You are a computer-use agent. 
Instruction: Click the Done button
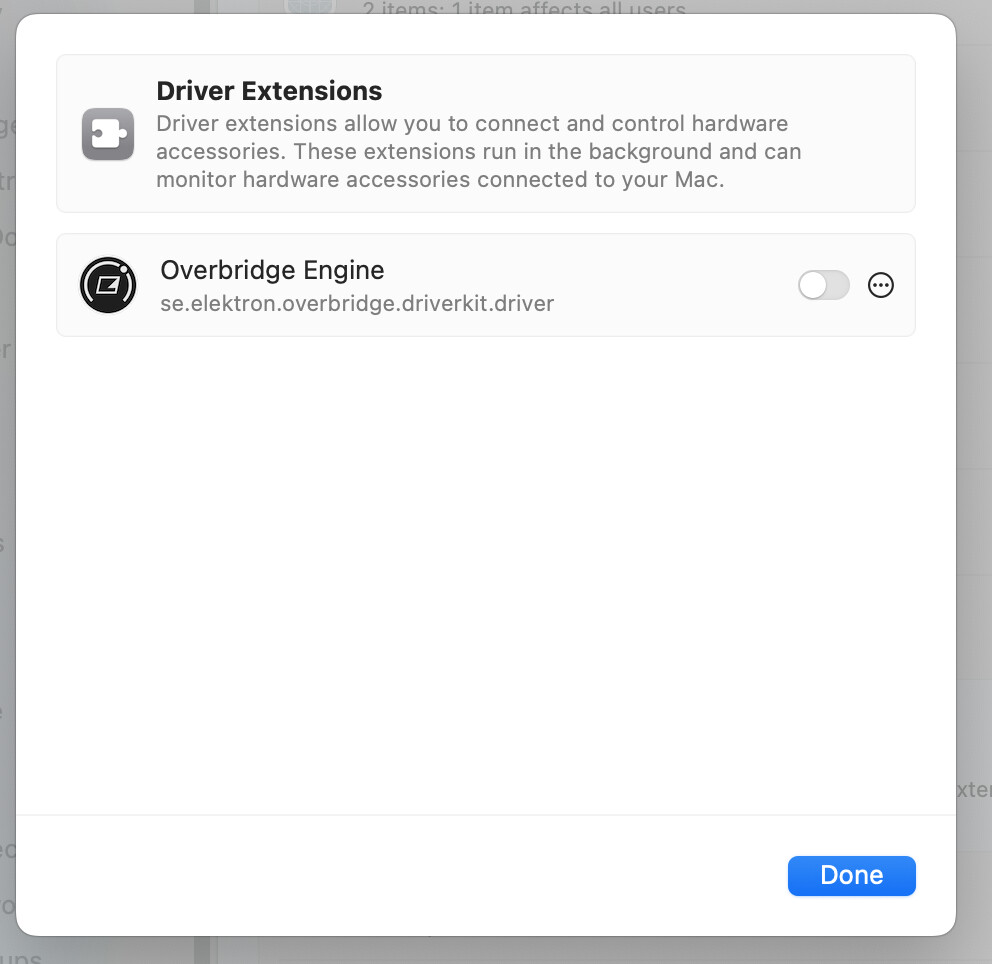[852, 875]
